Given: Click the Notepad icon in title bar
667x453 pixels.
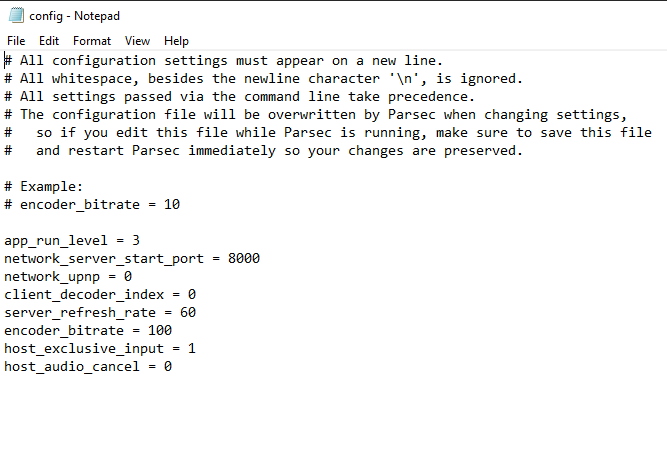Looking at the screenshot, I should [x=16, y=15].
